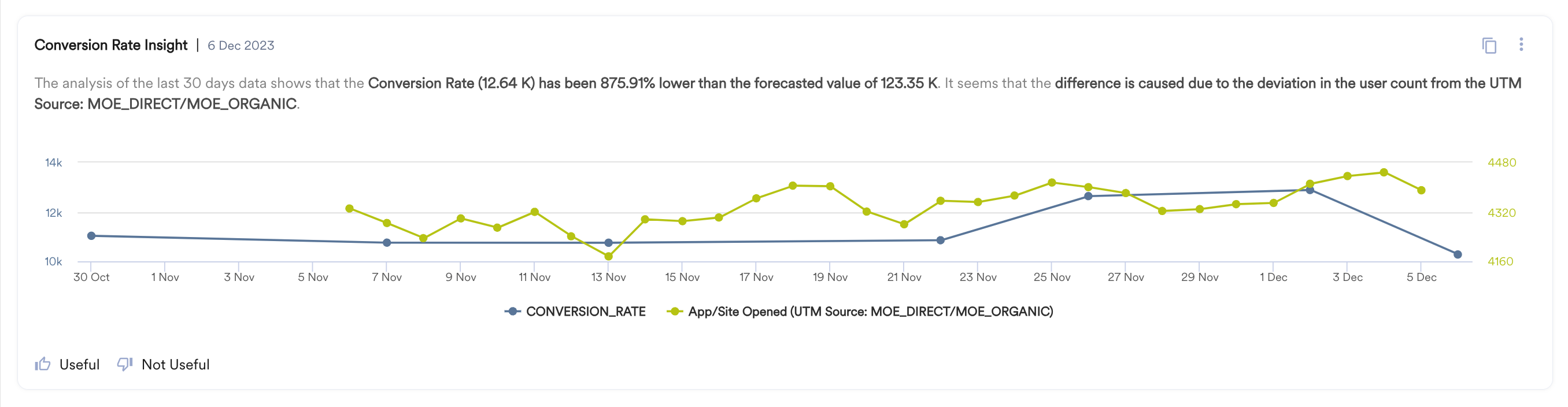Click the last blue conversion rate data point
This screenshot has height=407, width=1568.
coord(1457,254)
